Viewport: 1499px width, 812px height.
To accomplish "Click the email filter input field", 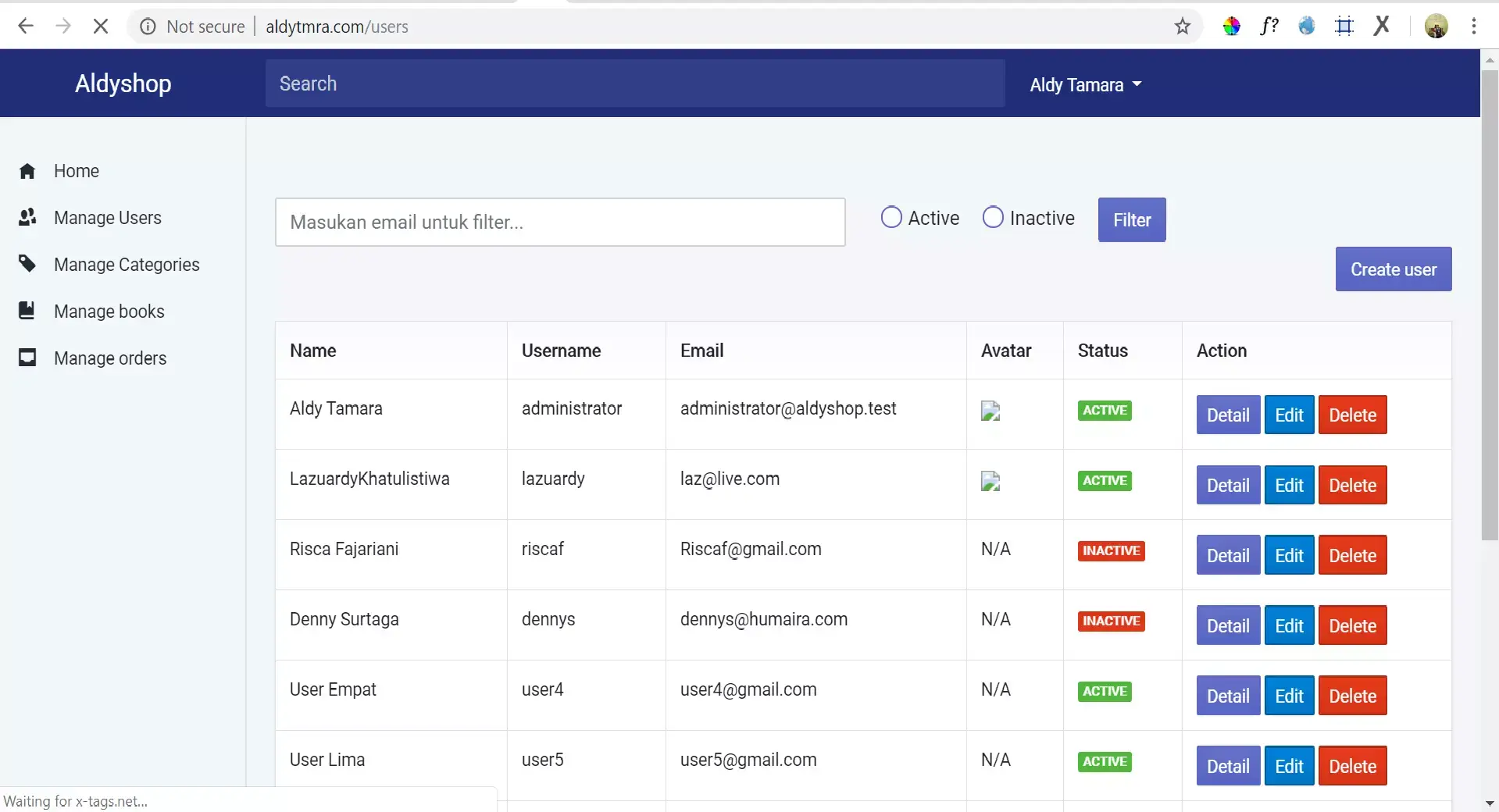I will click(x=560, y=222).
